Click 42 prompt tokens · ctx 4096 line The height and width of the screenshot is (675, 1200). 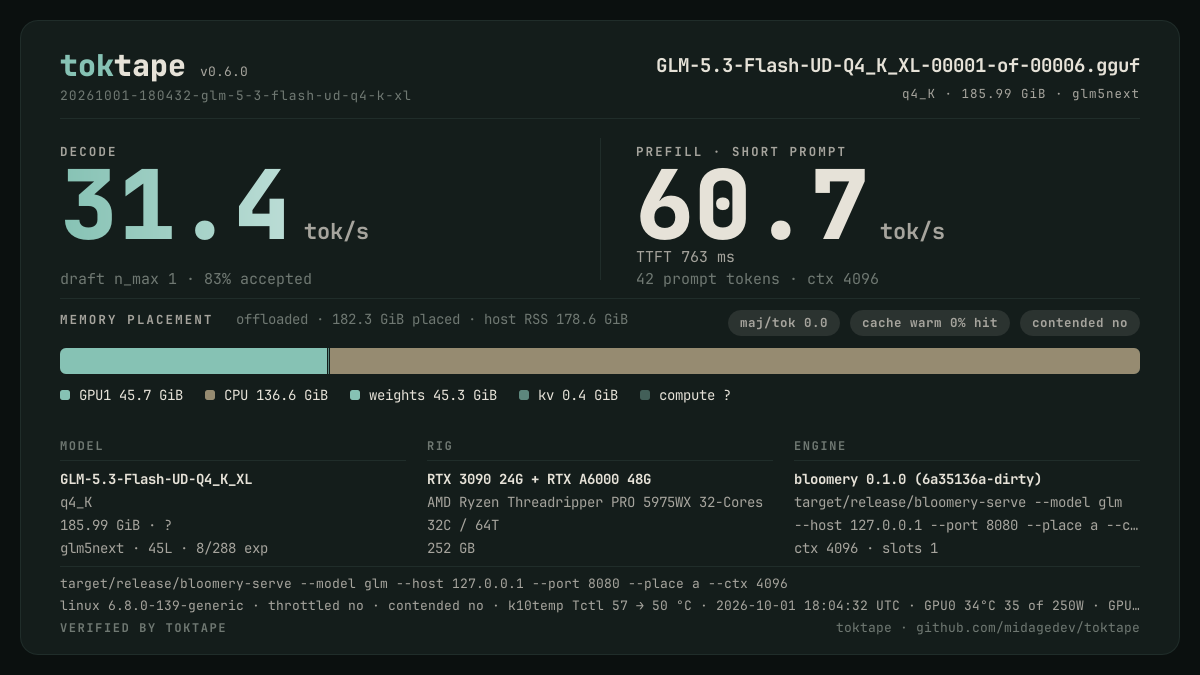tap(757, 279)
